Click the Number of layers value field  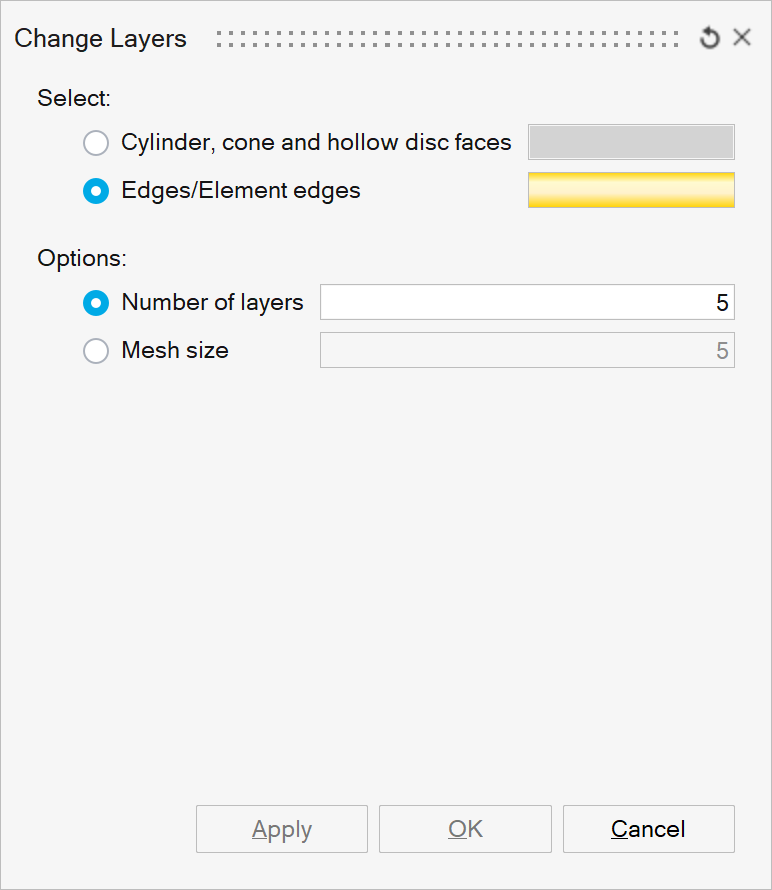[527, 302]
